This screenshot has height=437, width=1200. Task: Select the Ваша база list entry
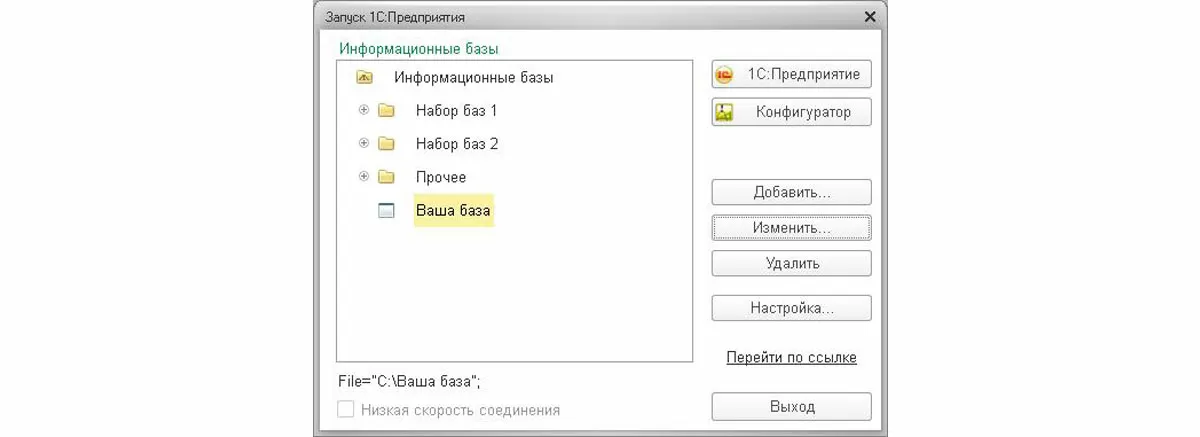(454, 211)
